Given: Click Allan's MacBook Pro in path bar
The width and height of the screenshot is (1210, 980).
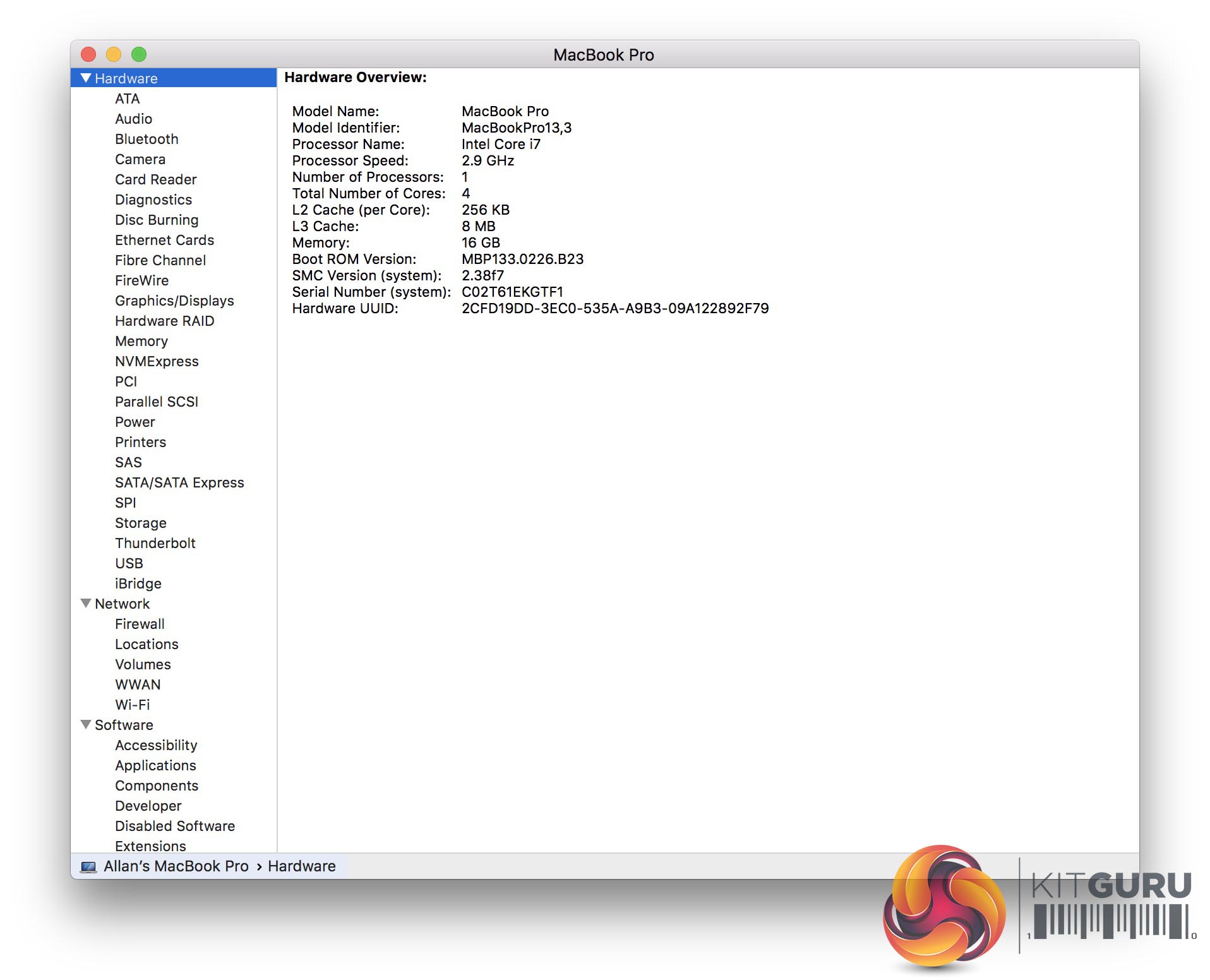Looking at the screenshot, I should [x=176, y=866].
